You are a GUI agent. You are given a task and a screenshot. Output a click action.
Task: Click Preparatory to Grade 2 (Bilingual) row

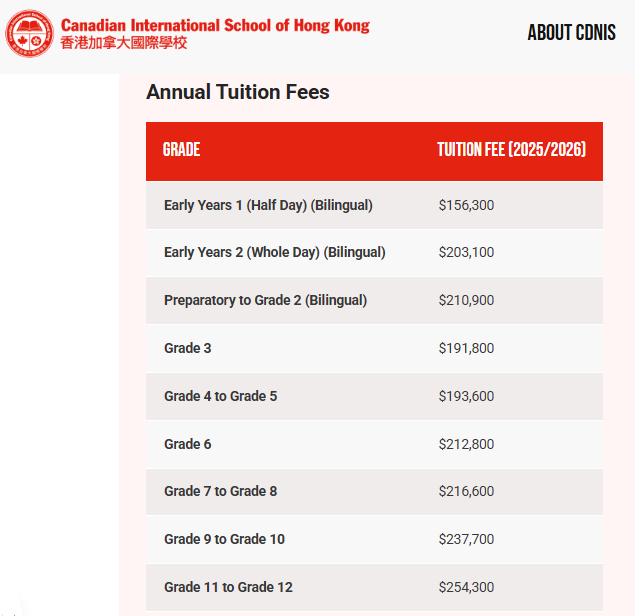pyautogui.click(x=265, y=300)
